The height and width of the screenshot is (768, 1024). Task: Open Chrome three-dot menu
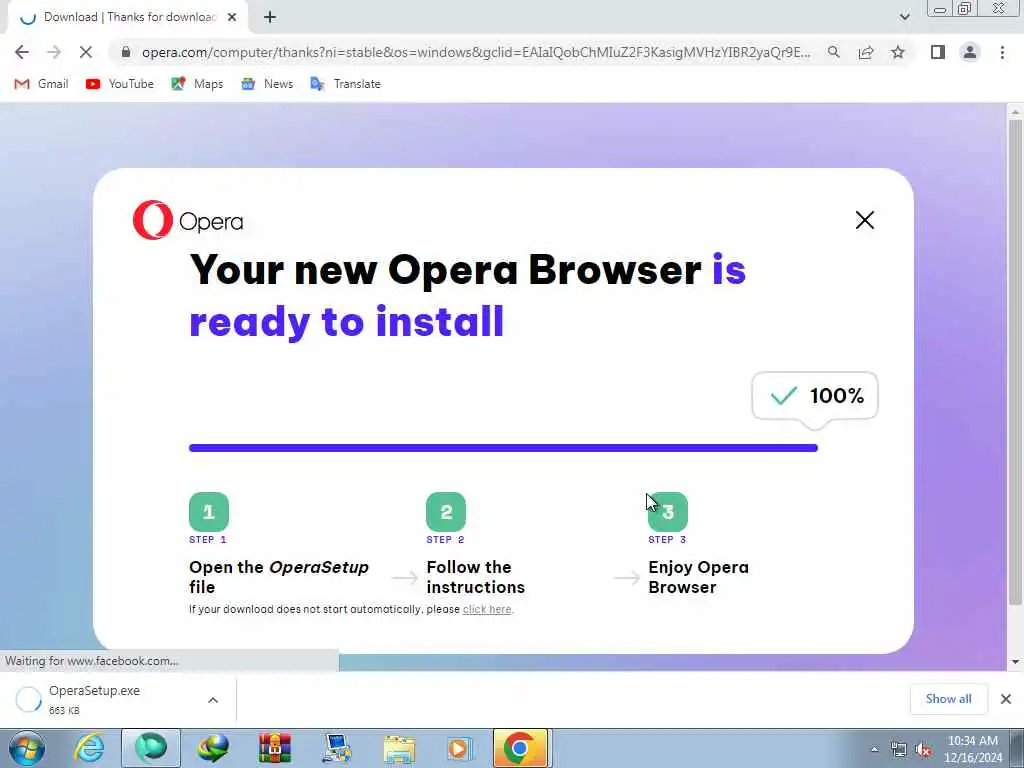1002,52
